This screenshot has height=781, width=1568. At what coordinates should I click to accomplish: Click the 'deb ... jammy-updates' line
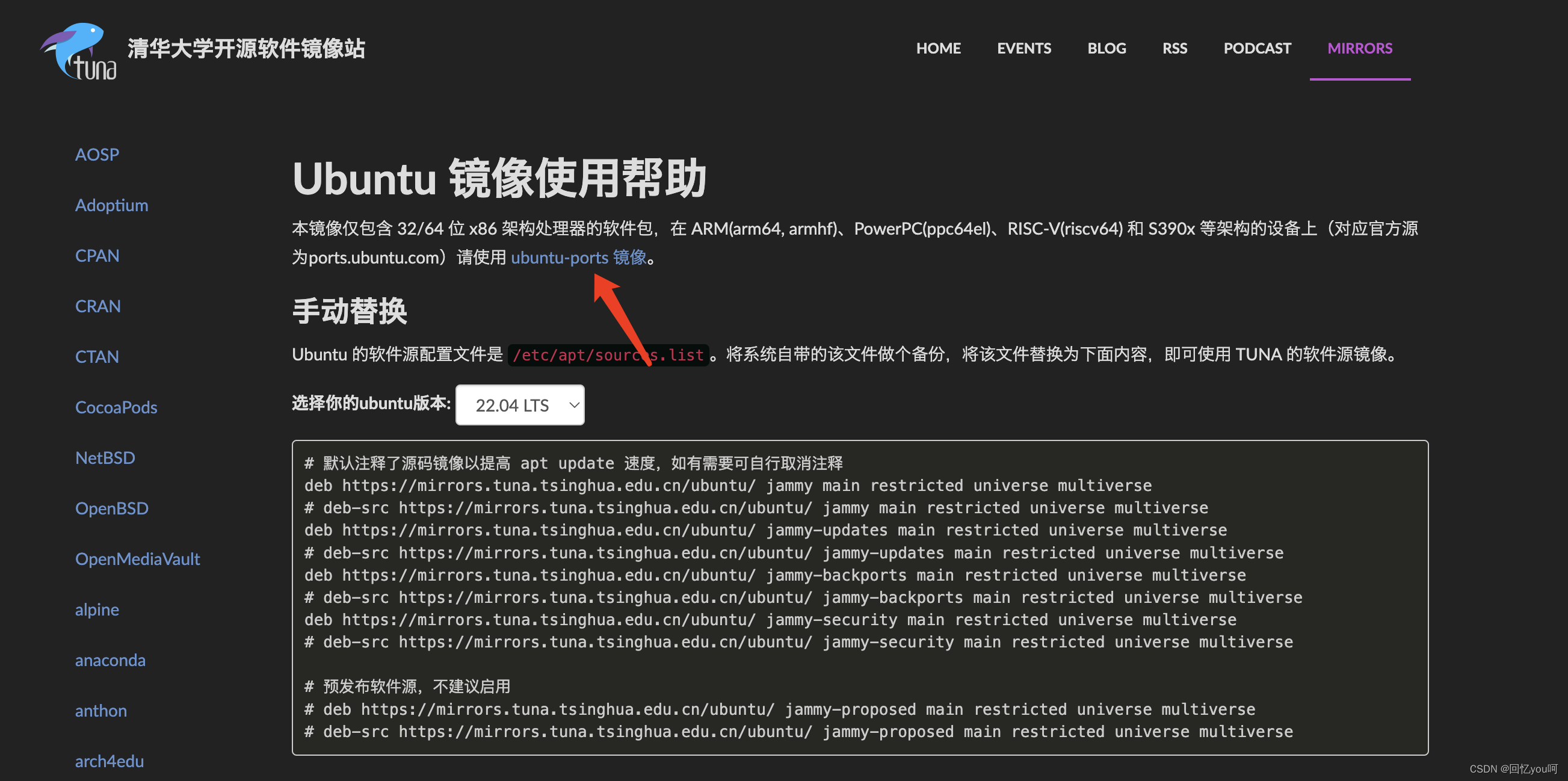tap(766, 530)
